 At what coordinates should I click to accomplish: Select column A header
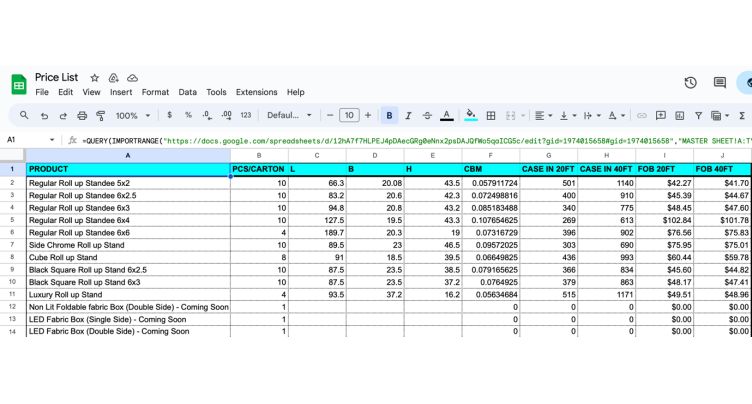[x=128, y=155]
